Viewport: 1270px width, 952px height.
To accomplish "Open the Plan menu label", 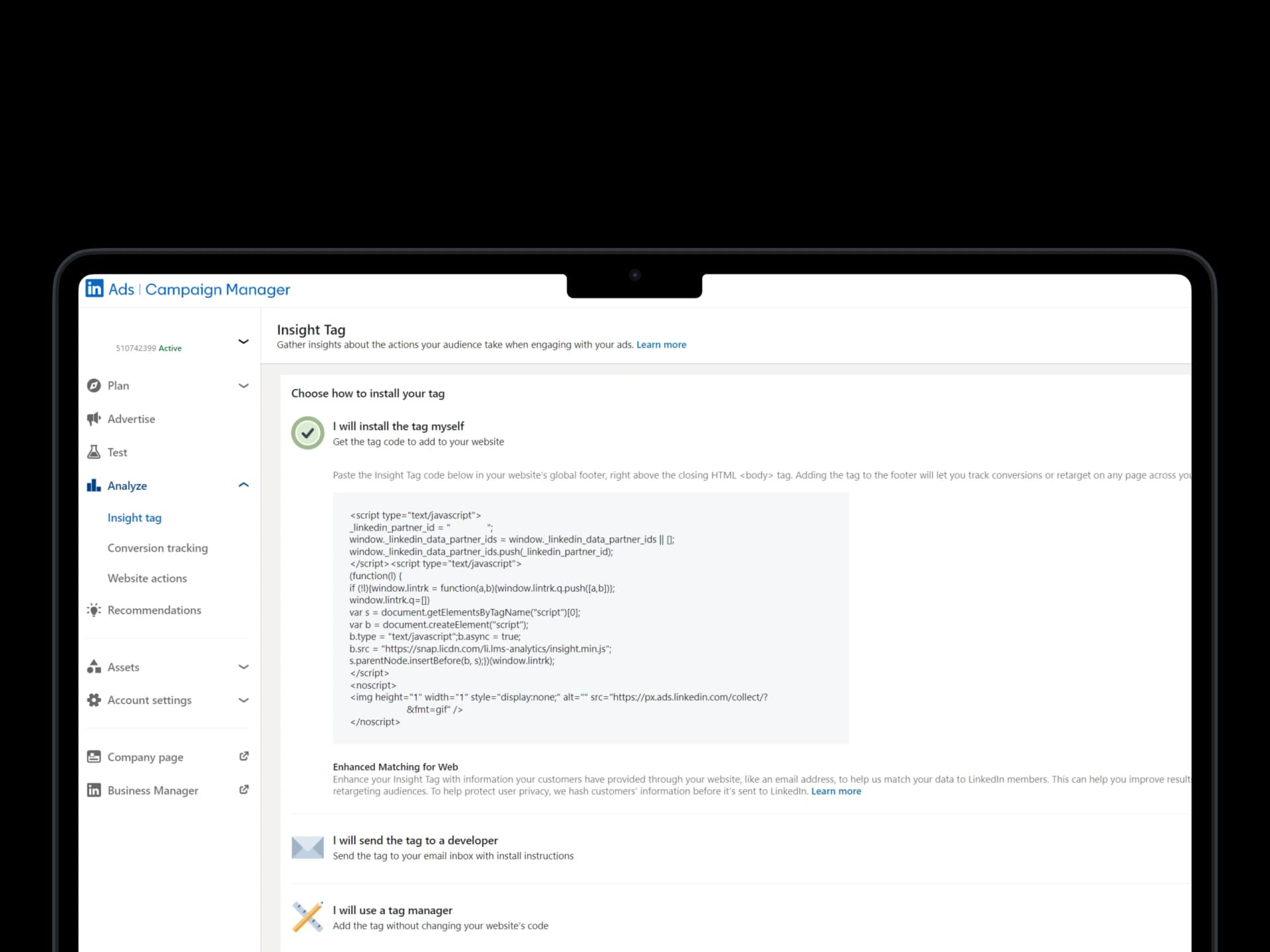I will (118, 385).
